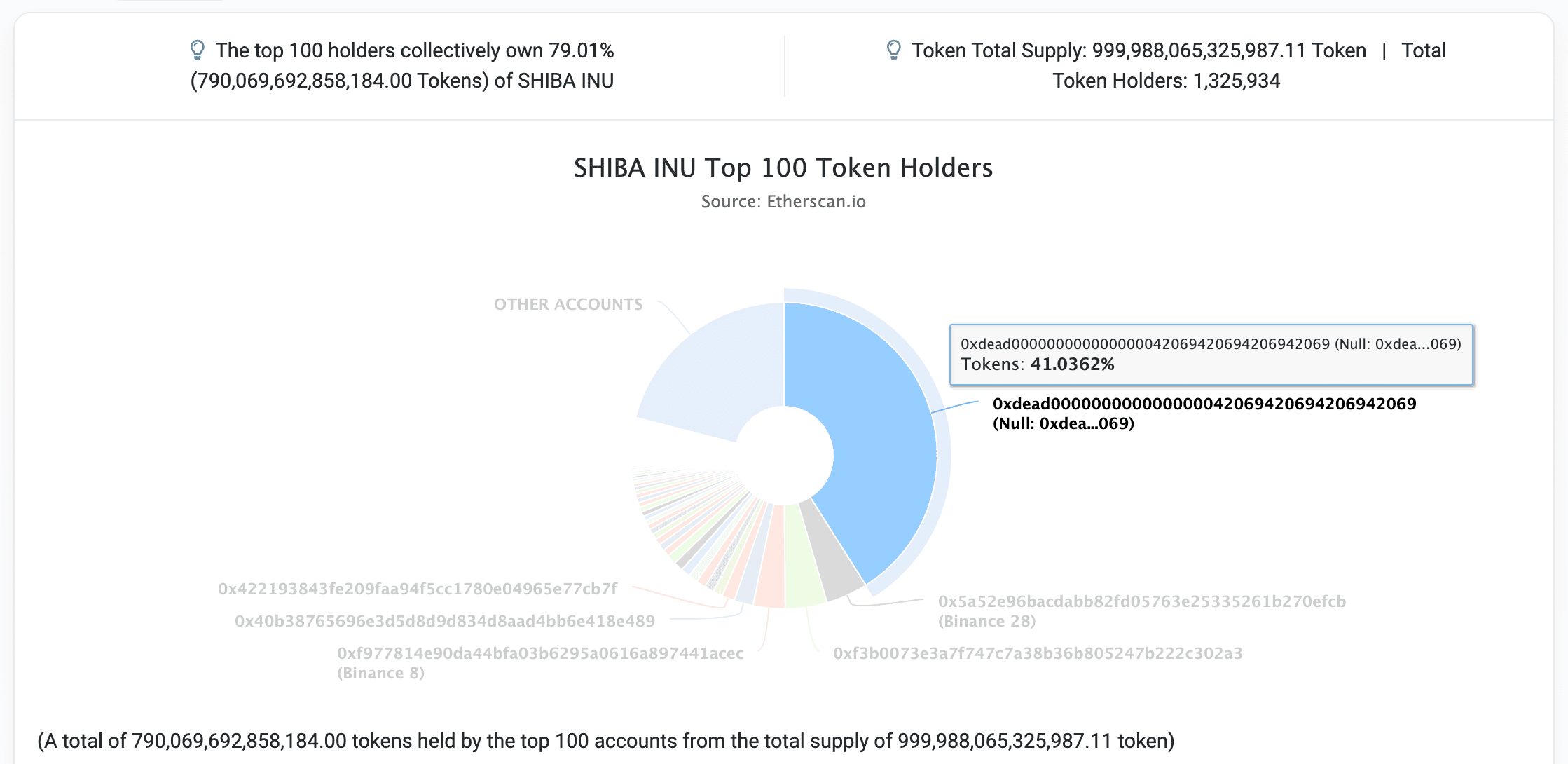This screenshot has height=764, width=1568.
Task: Click the top 100 holders collectively own 79.01% text
Action: (402, 65)
